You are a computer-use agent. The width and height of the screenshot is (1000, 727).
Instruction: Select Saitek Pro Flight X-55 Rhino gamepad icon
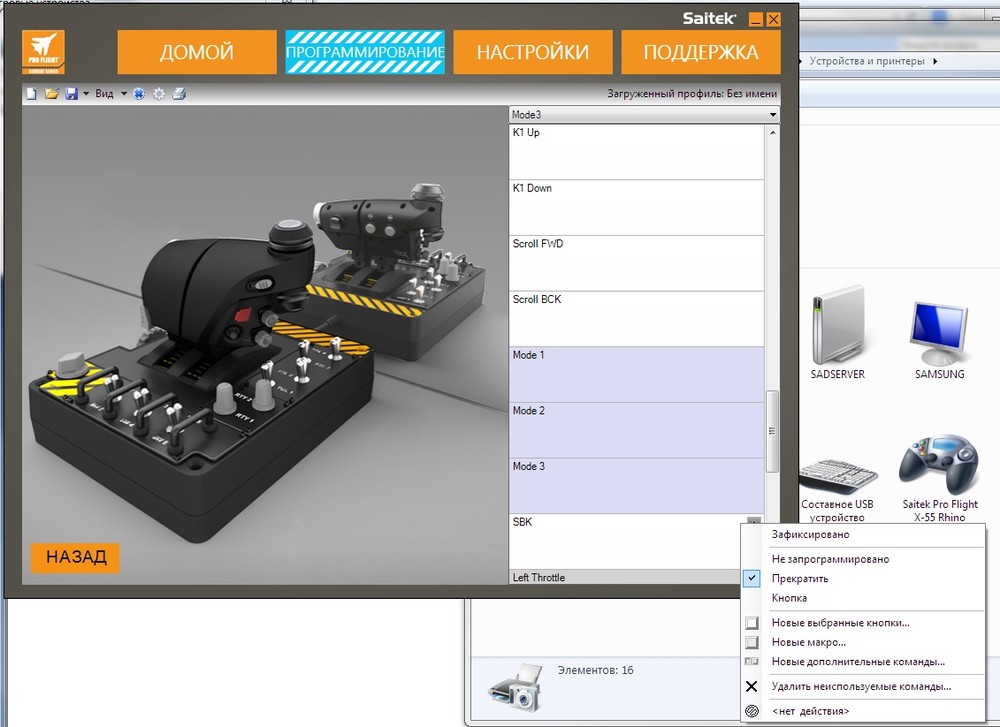[939, 480]
